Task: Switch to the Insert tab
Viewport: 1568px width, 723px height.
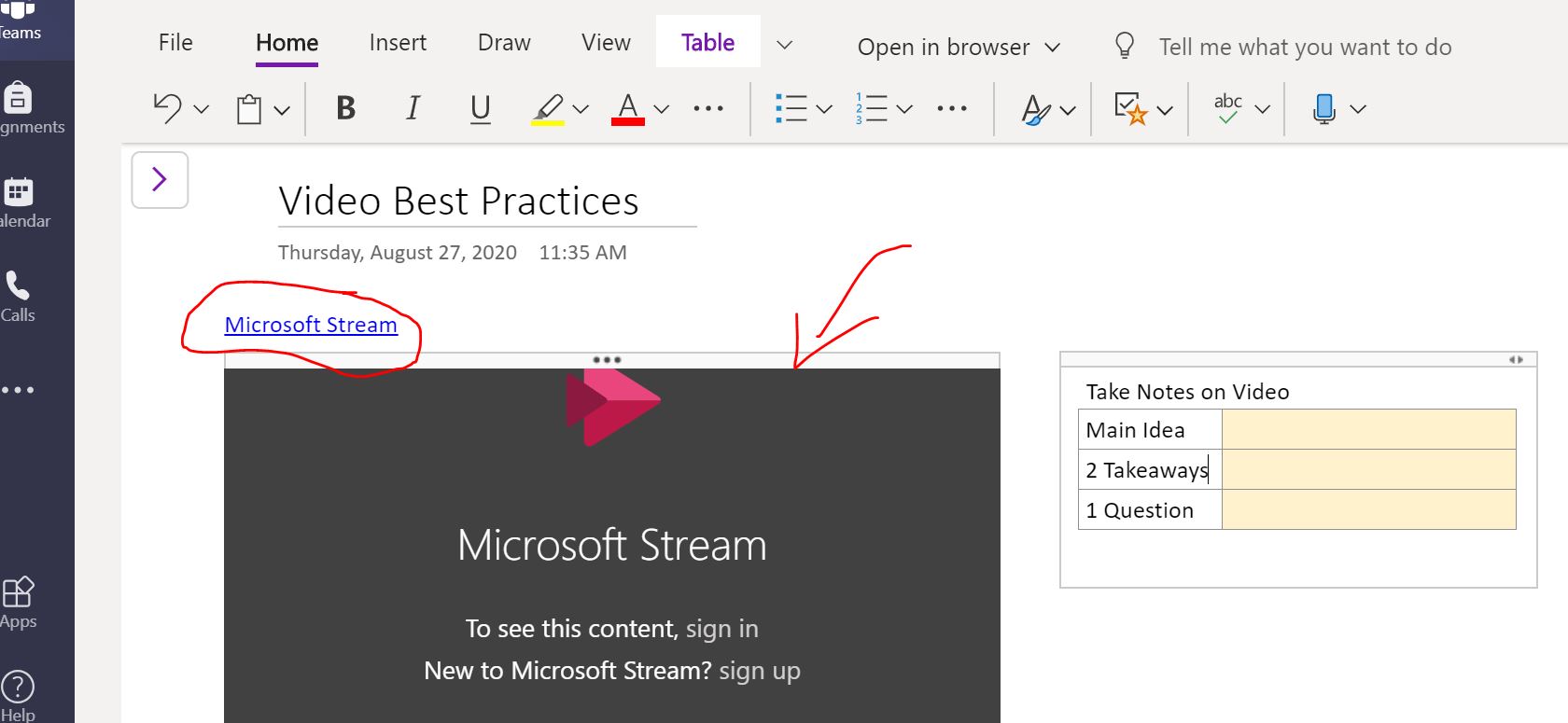Action: click(398, 42)
